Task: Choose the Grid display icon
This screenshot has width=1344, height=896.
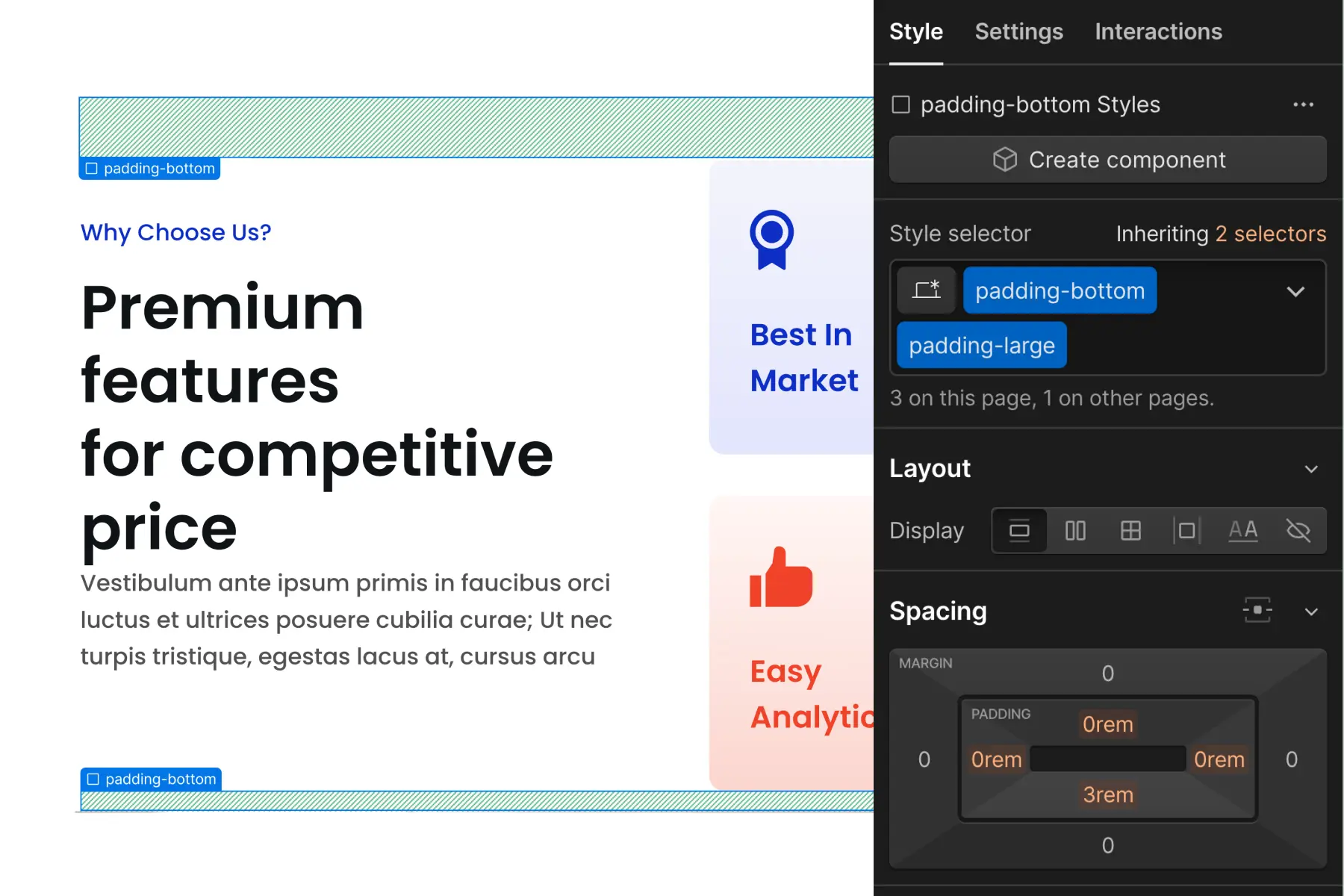Action: [x=1130, y=530]
